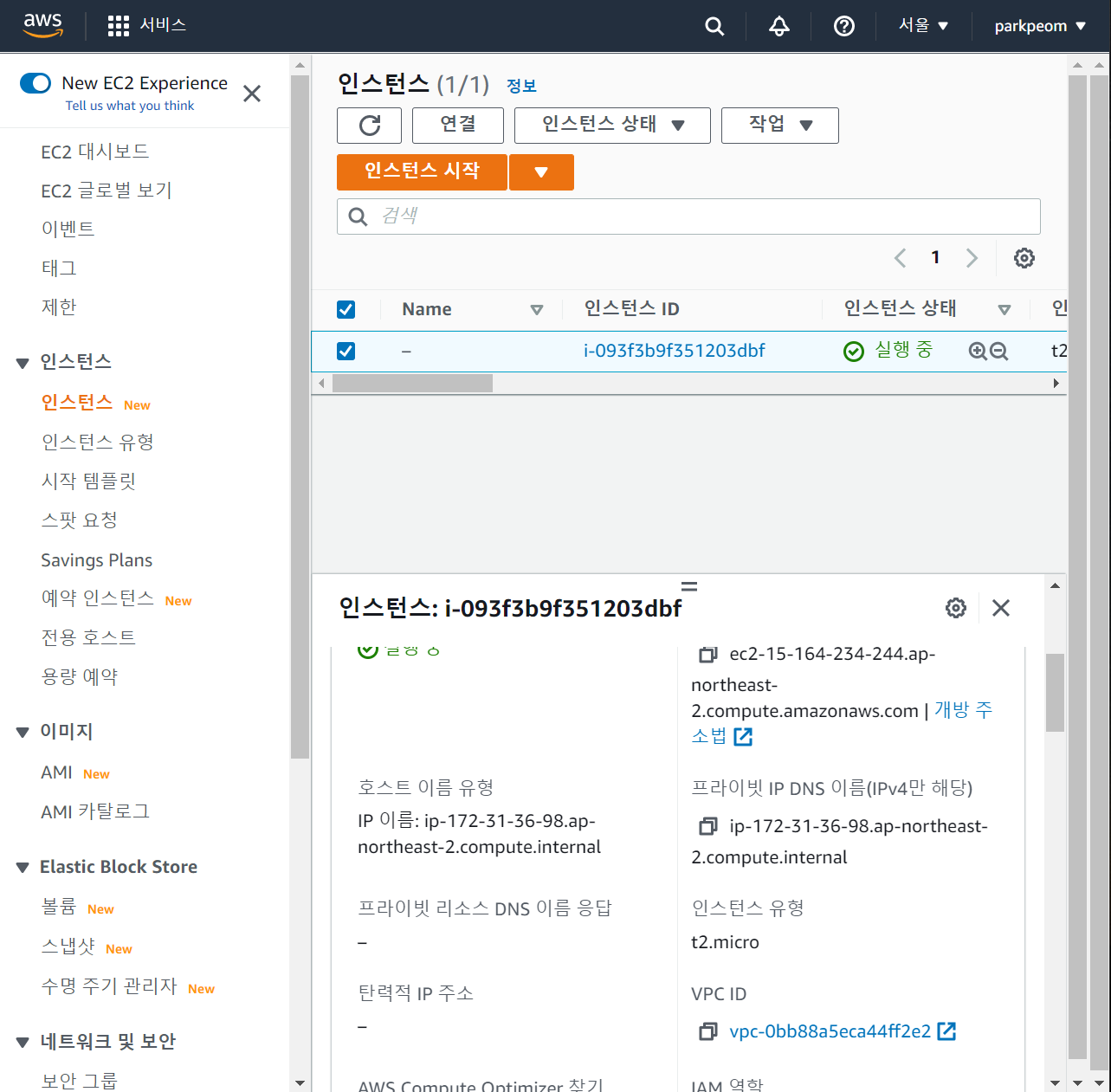Go to next page arrow
The width and height of the screenshot is (1111, 1092).
pyautogui.click(x=972, y=258)
